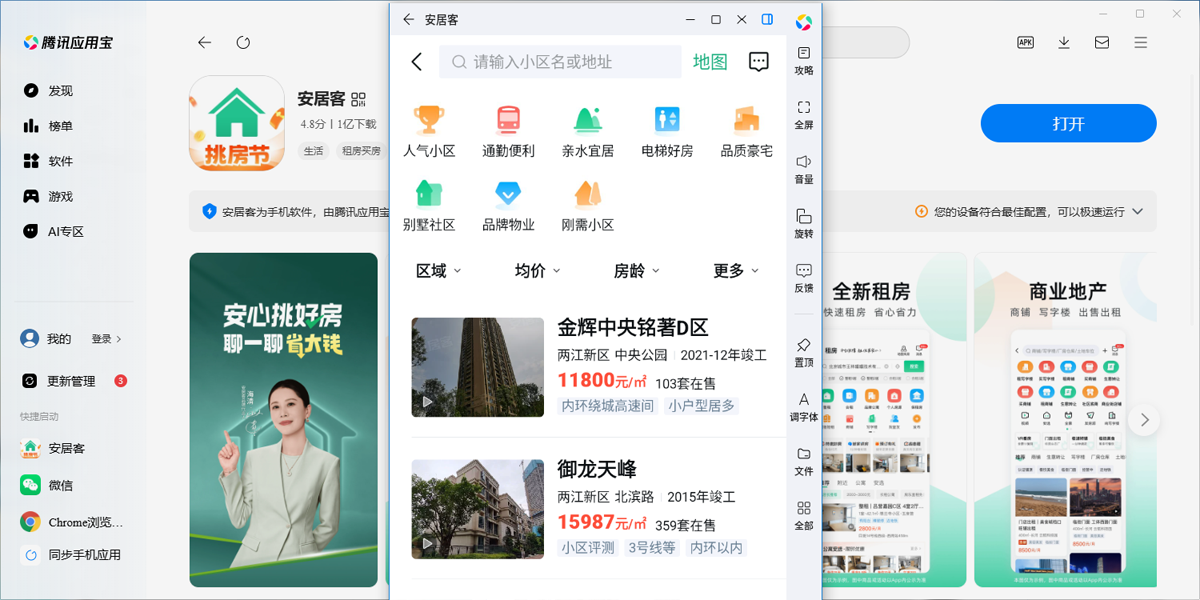Image resolution: width=1200 pixels, height=600 pixels.
Task: Open 文件 folder in side toolbar
Action: point(804,461)
